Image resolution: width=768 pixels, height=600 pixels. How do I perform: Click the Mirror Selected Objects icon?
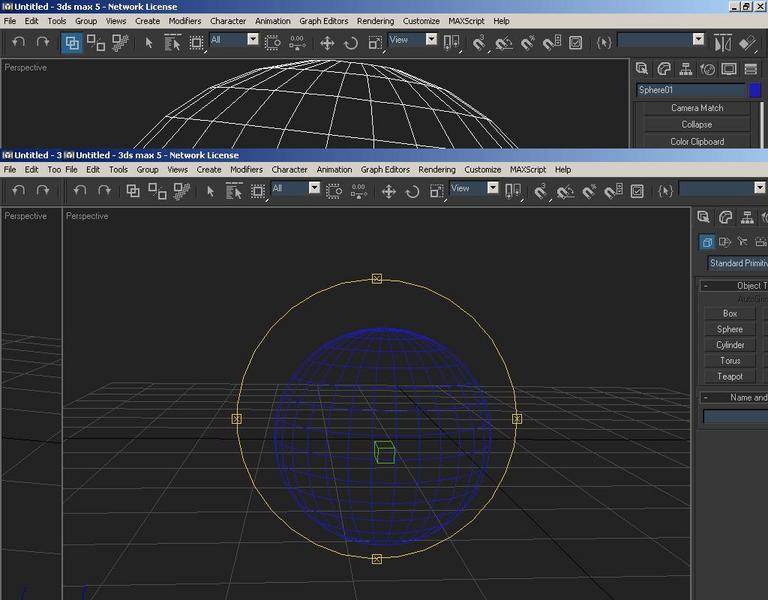[723, 43]
